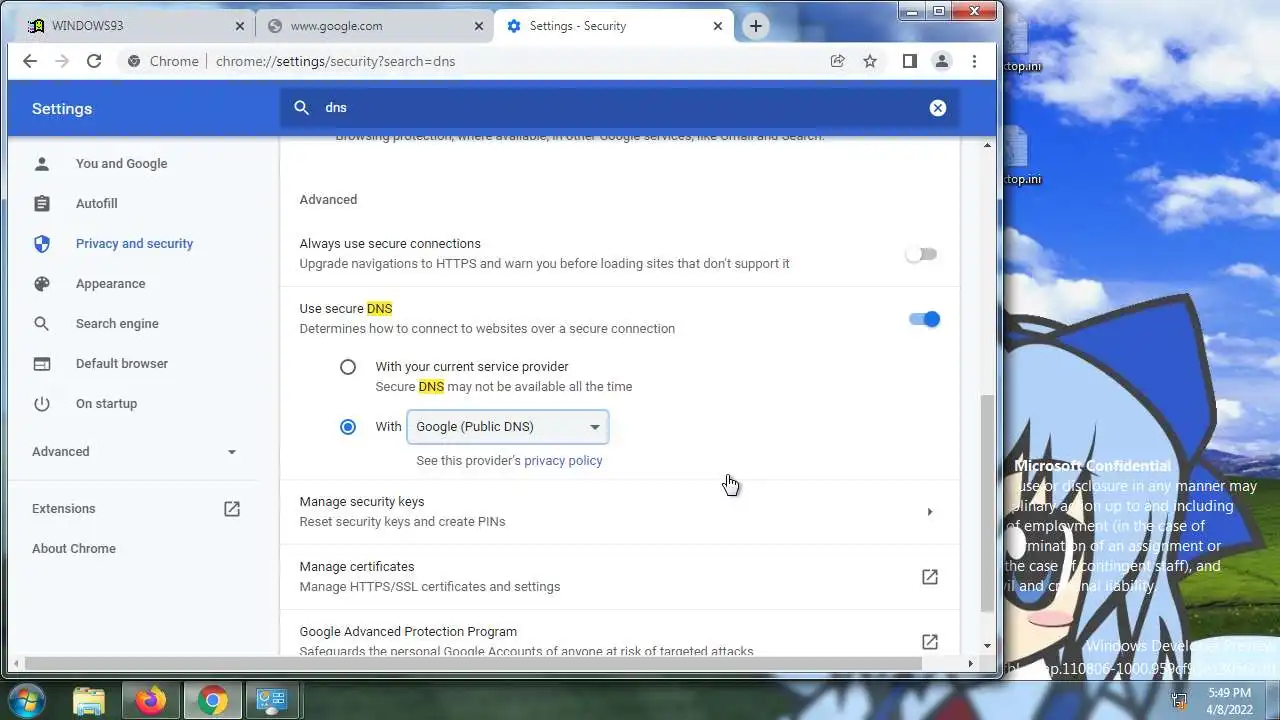1280x720 pixels.
Task: Open the side panel icon
Action: point(909,61)
